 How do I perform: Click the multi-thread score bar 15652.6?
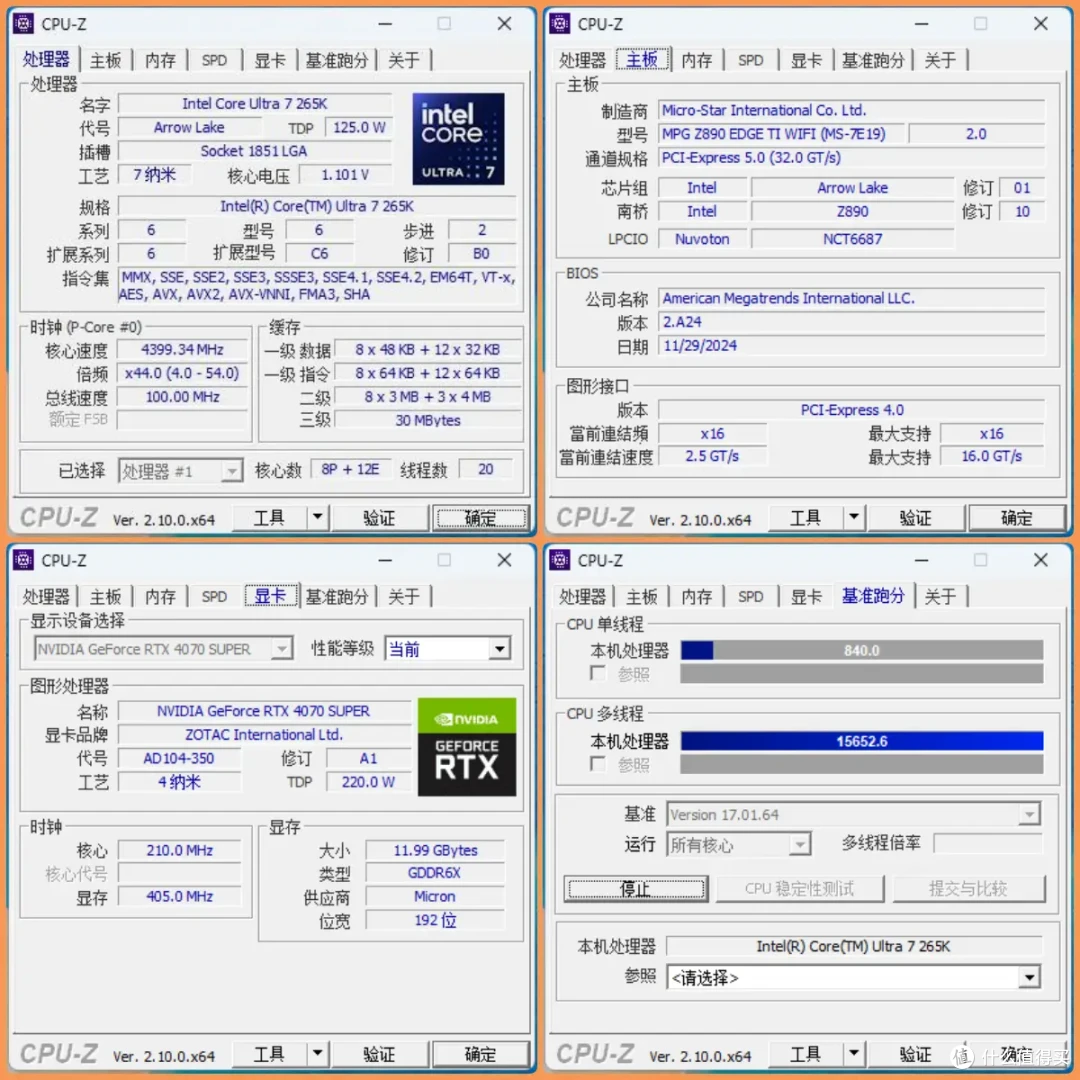(862, 741)
